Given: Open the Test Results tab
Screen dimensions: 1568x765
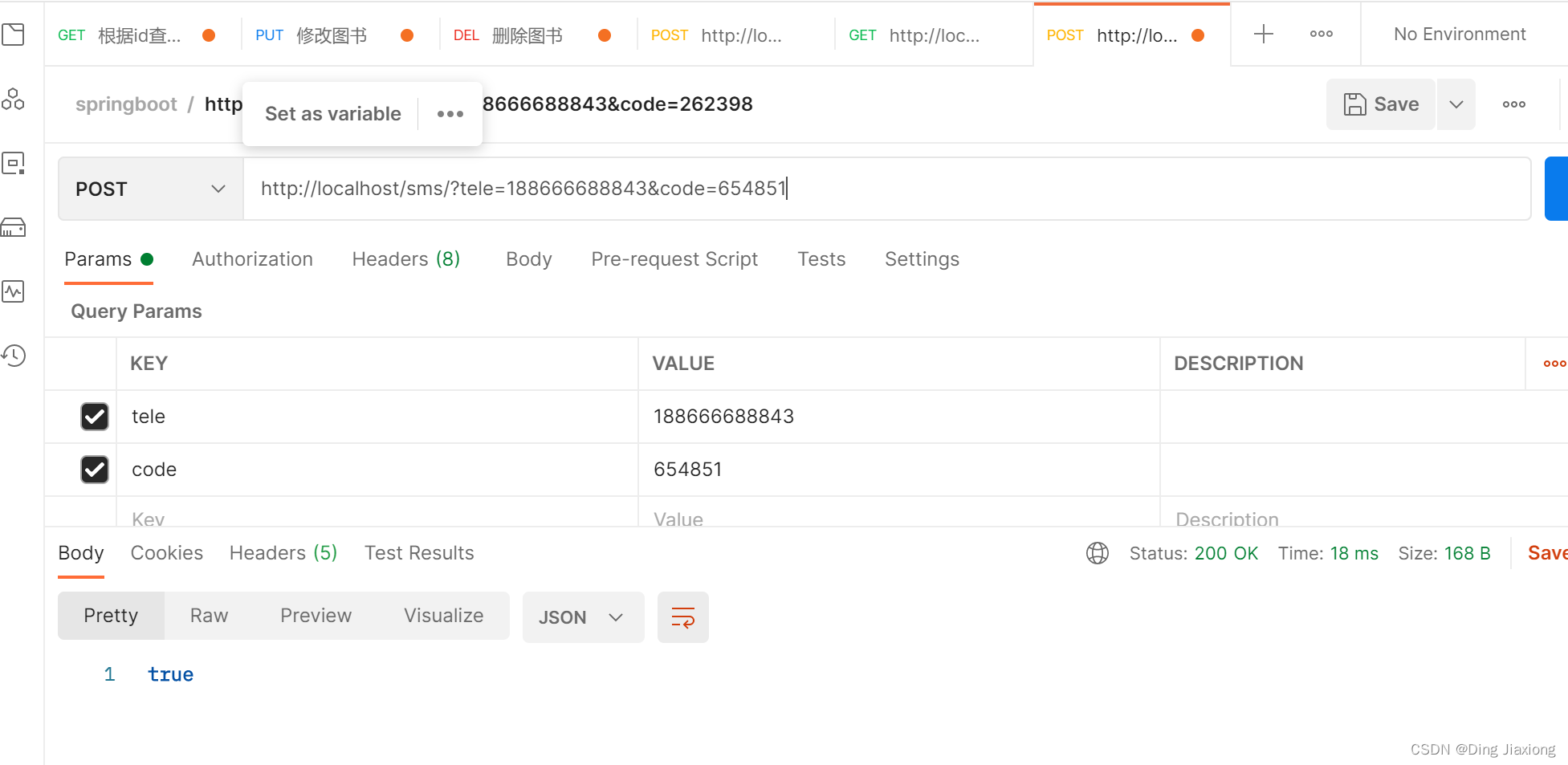Looking at the screenshot, I should [x=419, y=553].
